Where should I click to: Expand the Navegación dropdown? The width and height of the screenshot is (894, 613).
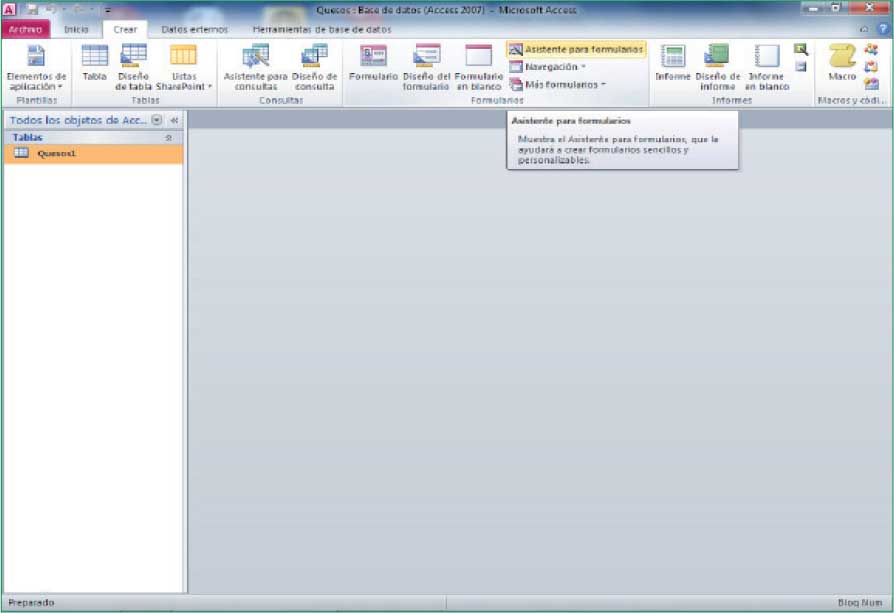point(554,67)
